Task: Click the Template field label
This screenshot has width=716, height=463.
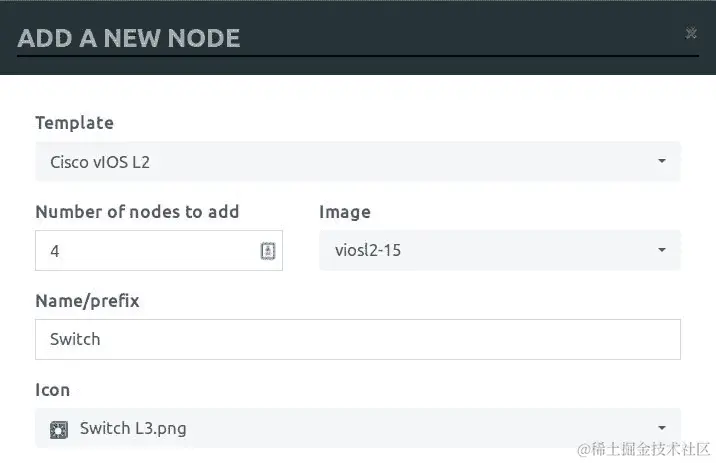Action: [x=75, y=123]
